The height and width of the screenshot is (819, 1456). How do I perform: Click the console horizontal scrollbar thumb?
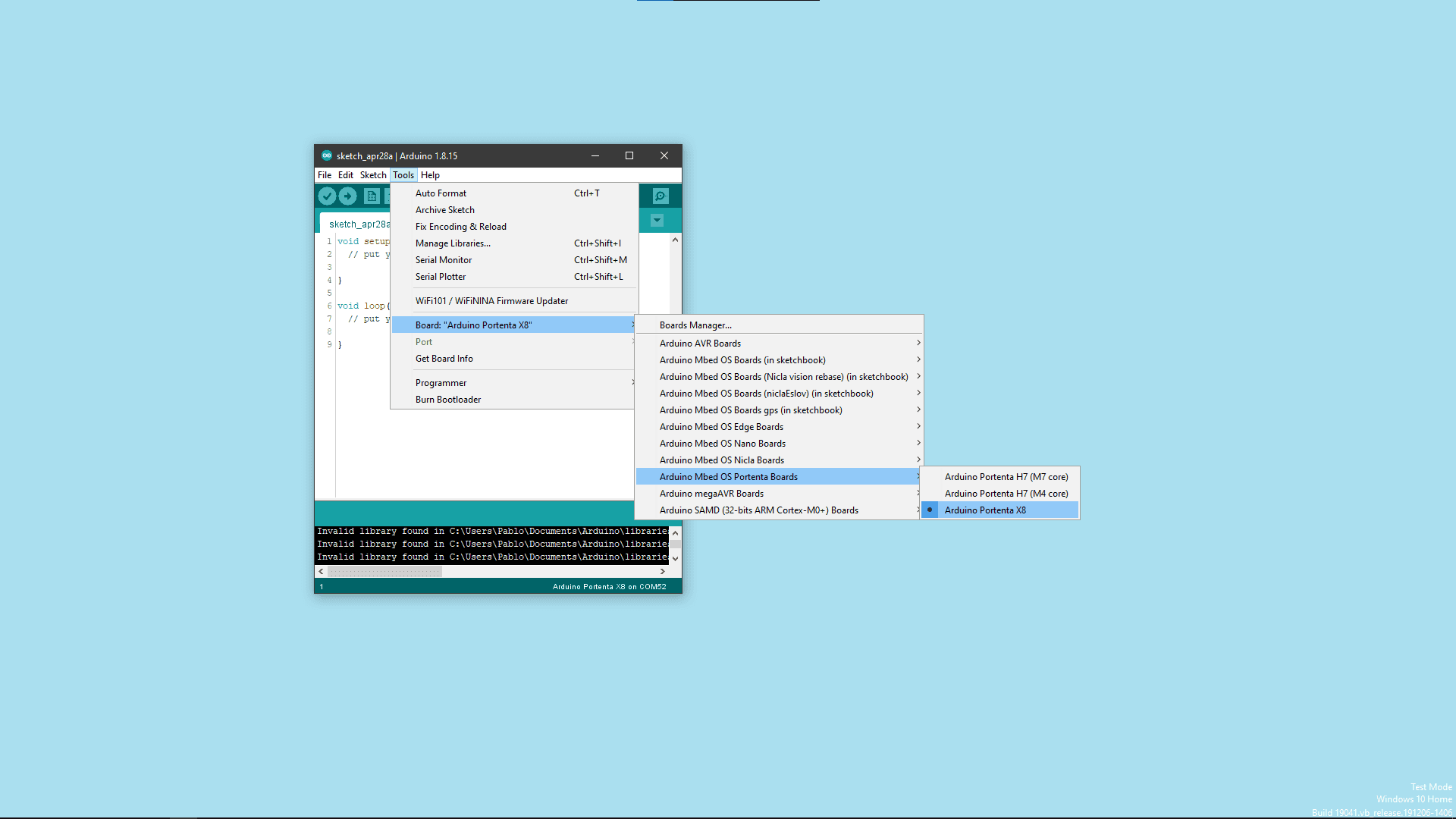385,572
